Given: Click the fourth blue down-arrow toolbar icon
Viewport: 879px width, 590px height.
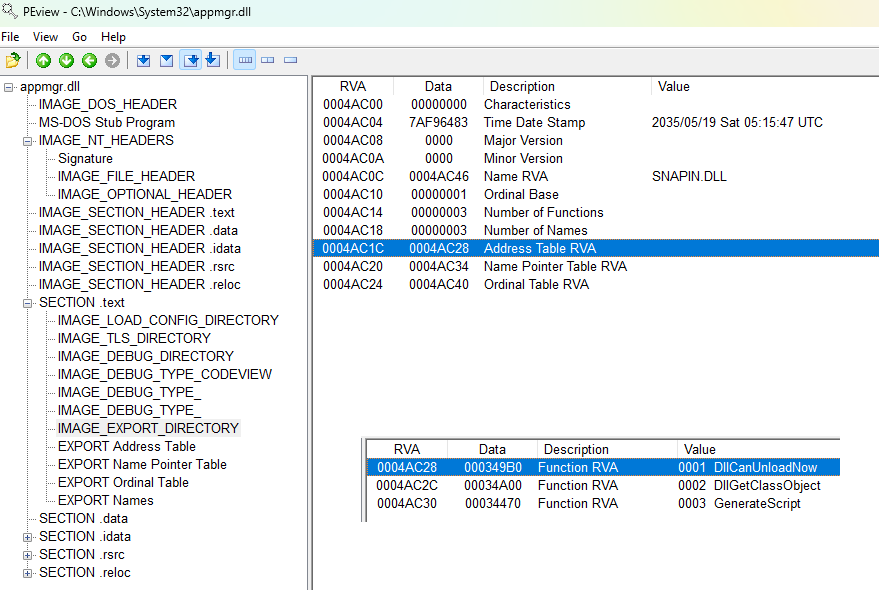Looking at the screenshot, I should click(x=212, y=59).
